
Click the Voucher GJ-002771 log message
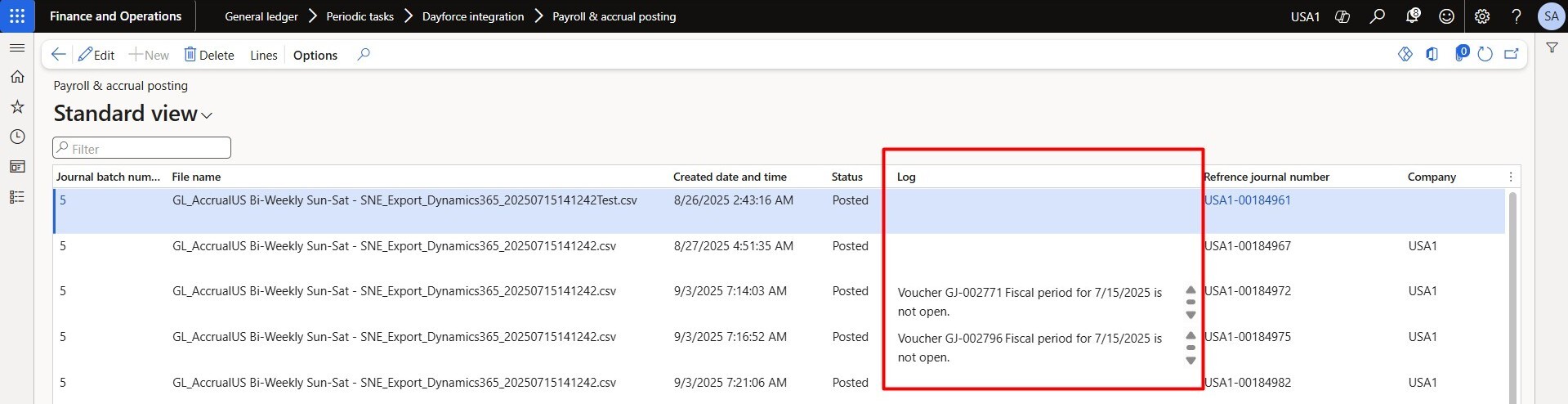(x=1030, y=302)
